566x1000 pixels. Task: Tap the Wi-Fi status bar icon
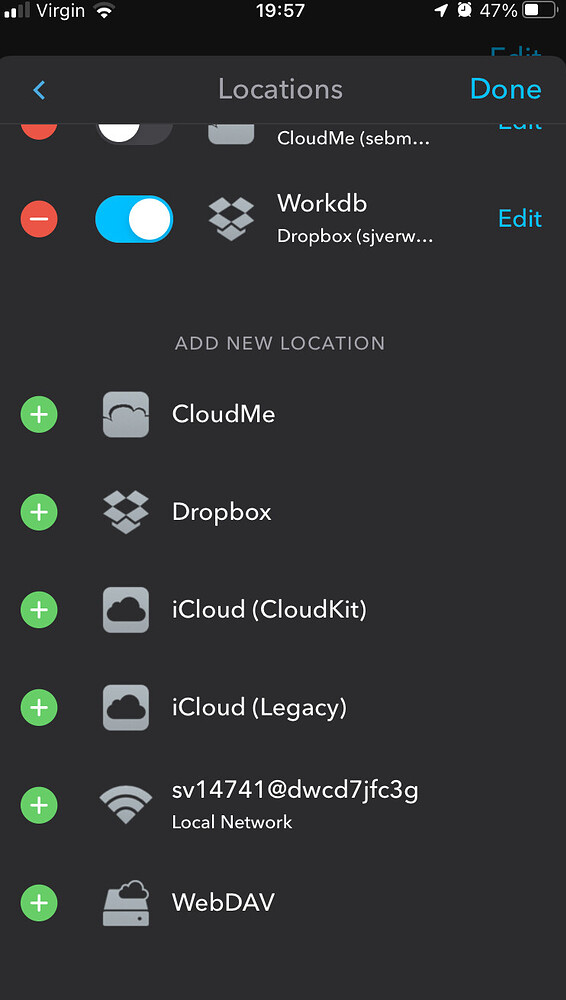103,10
